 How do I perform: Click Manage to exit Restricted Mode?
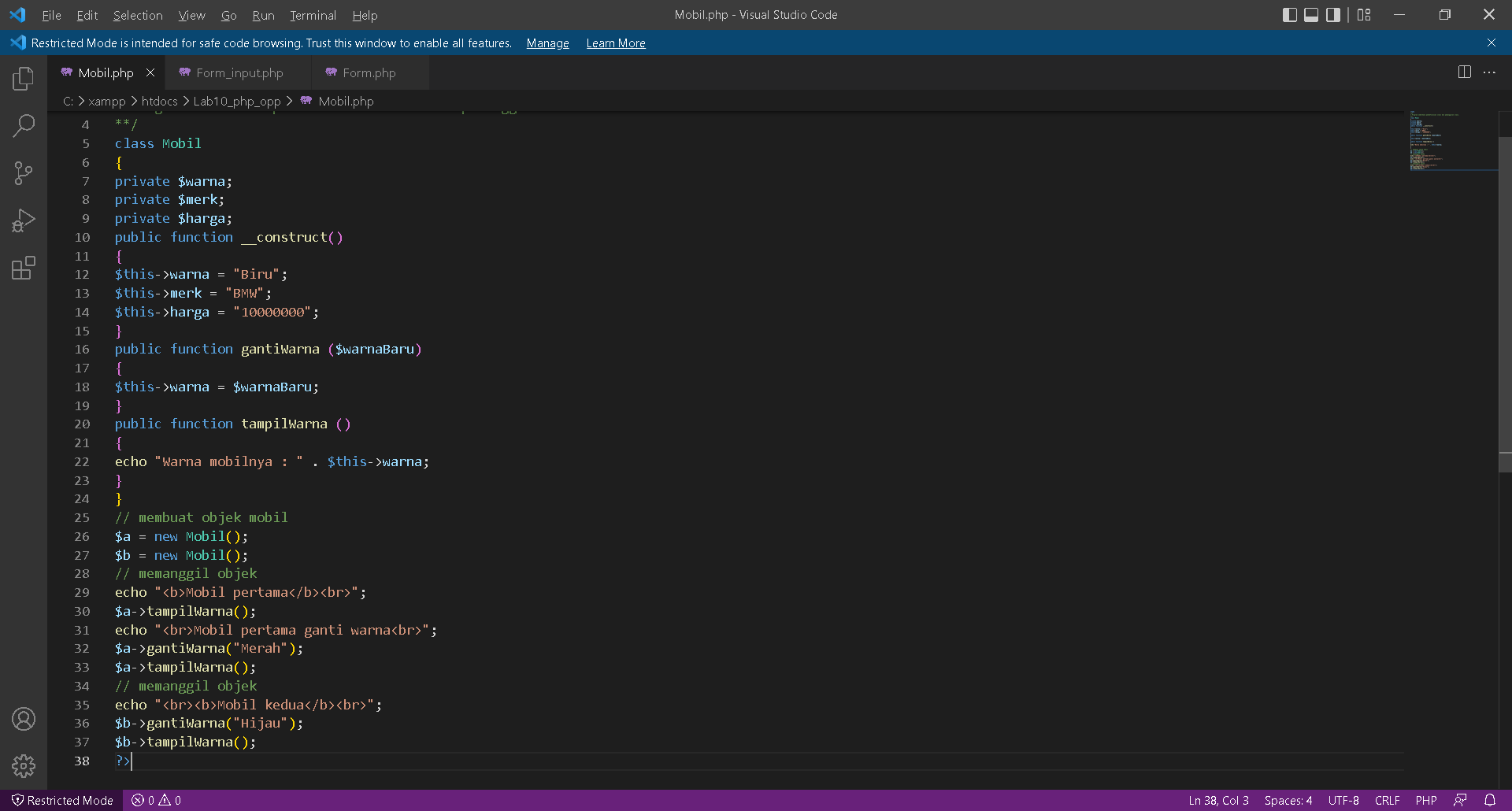tap(547, 43)
